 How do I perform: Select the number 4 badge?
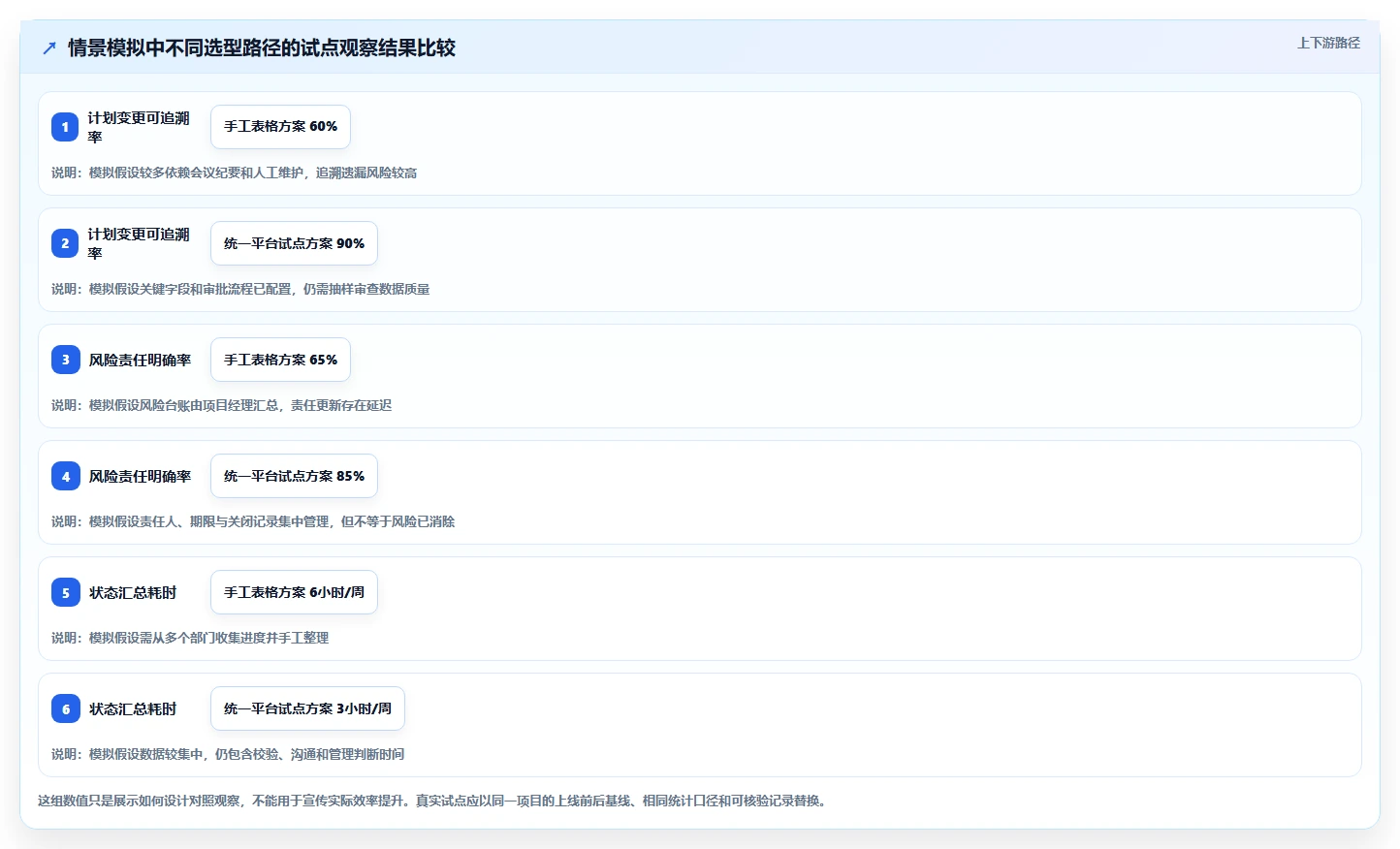(x=65, y=476)
